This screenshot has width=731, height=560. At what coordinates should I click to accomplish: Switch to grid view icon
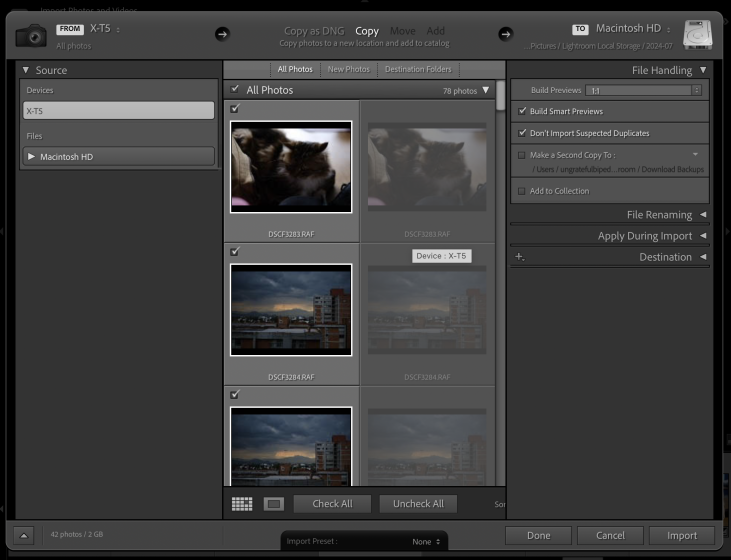click(x=242, y=504)
